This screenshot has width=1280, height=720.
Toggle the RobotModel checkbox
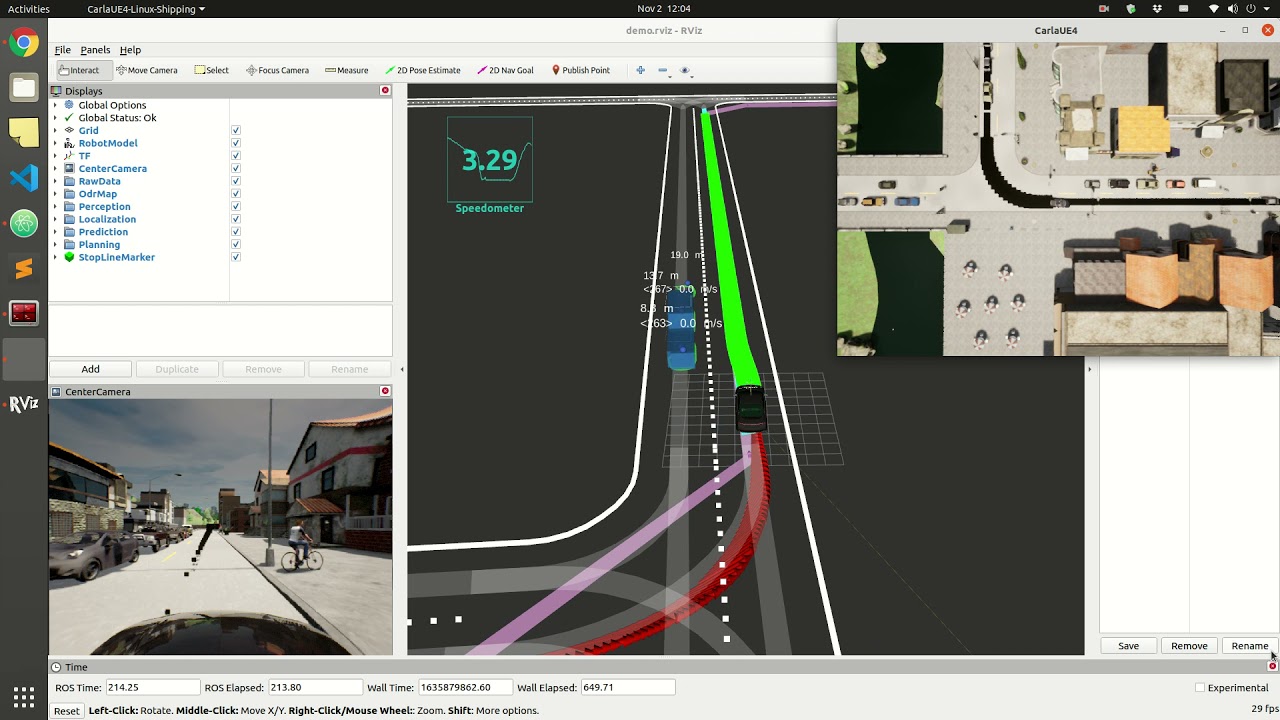(236, 143)
